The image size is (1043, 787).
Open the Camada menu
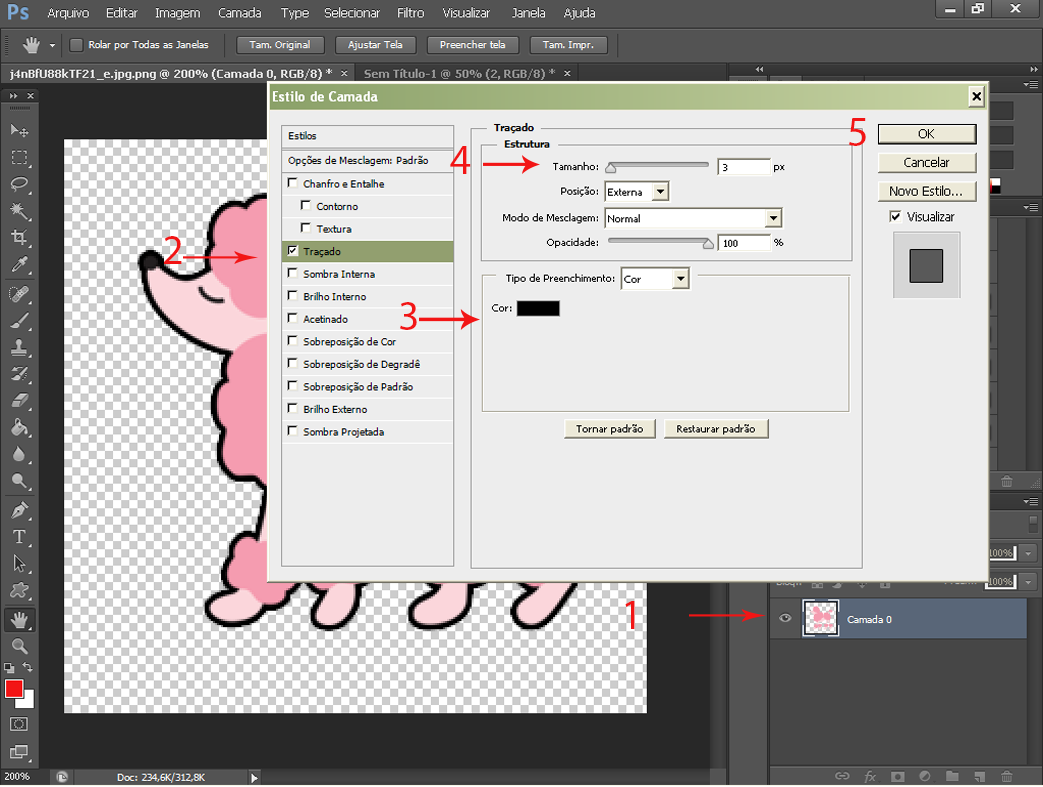tap(239, 13)
